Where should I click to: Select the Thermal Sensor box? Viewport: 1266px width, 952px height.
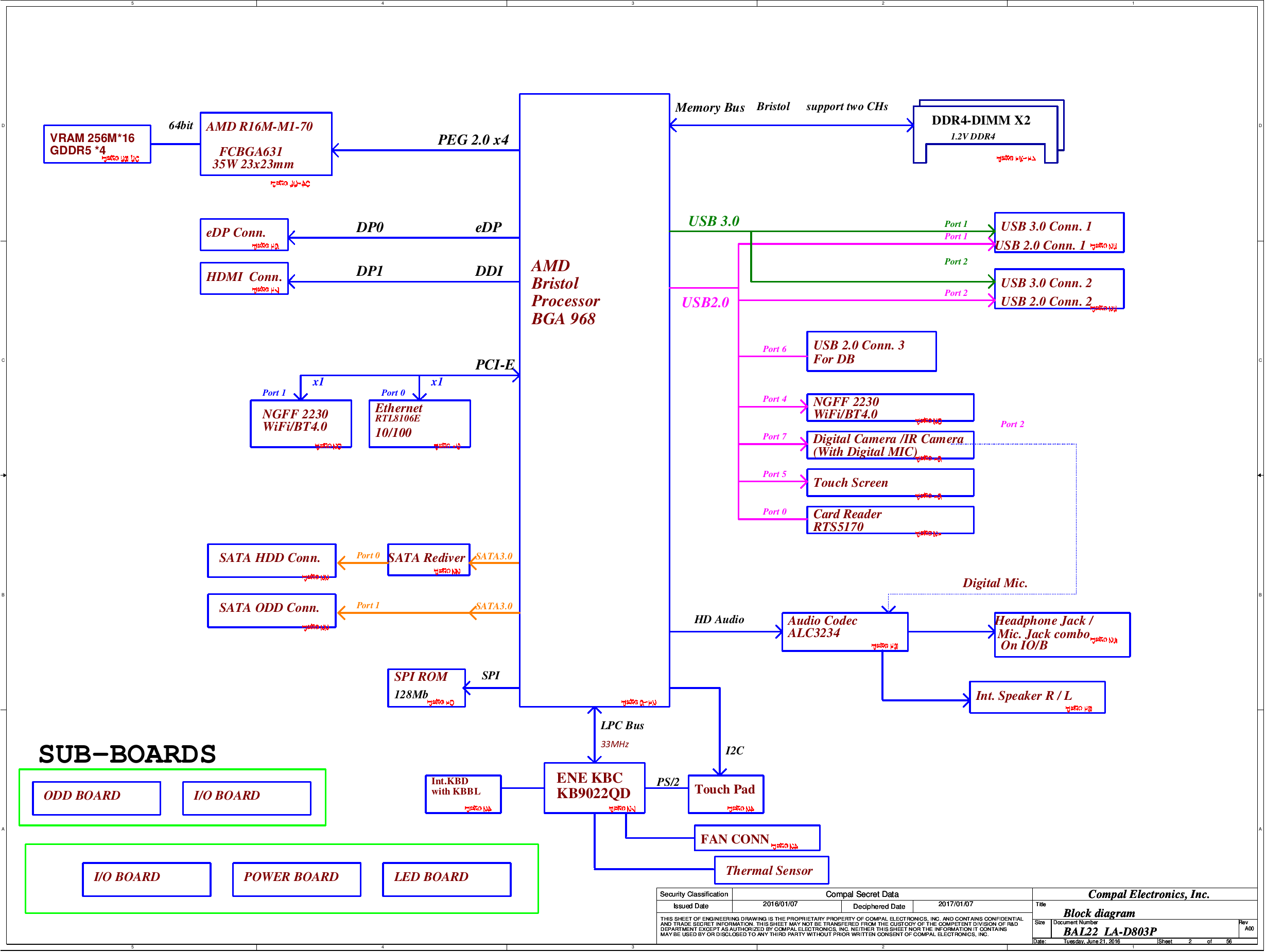click(771, 870)
